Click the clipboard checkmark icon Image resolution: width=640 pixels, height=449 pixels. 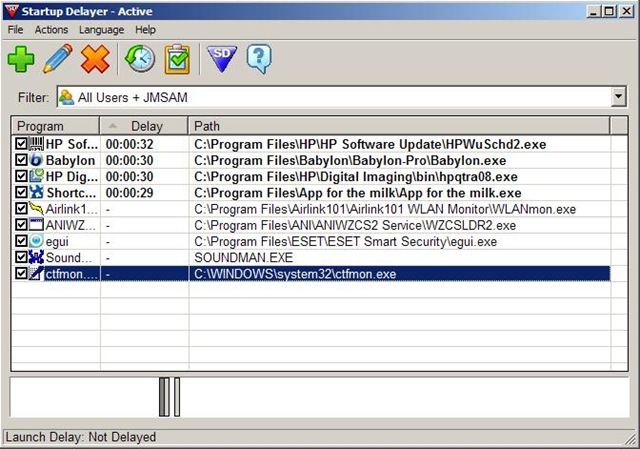177,60
